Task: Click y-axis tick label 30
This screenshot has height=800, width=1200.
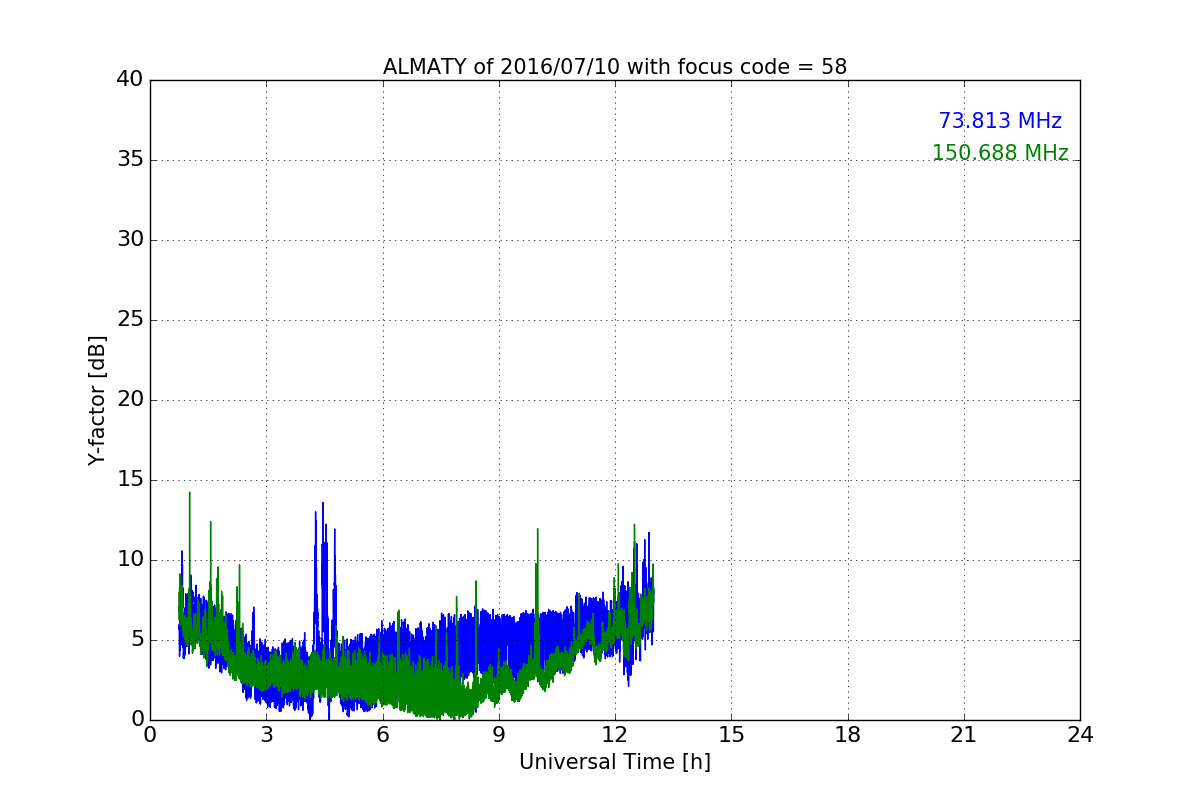Action: [x=130, y=240]
